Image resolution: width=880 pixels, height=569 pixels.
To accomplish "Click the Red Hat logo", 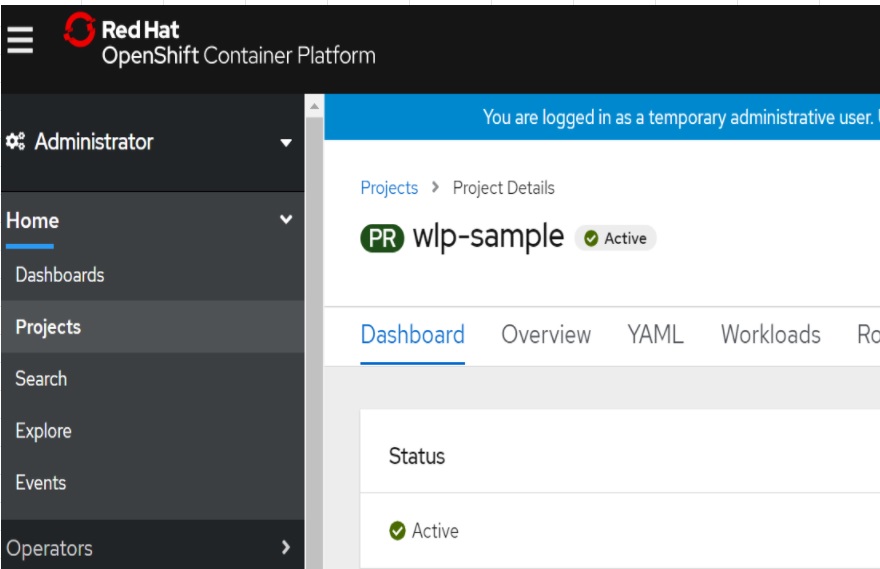I will 80,31.
